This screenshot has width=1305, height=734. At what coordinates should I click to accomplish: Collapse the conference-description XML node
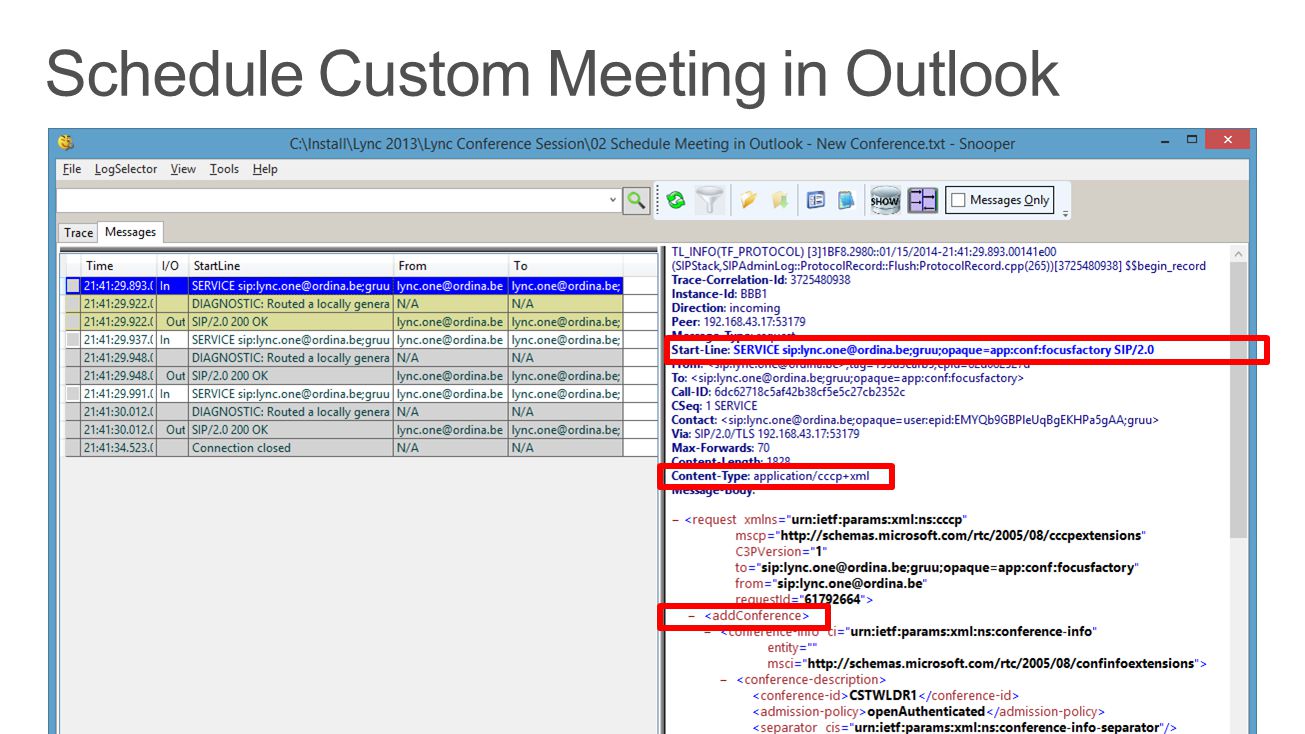(x=725, y=680)
